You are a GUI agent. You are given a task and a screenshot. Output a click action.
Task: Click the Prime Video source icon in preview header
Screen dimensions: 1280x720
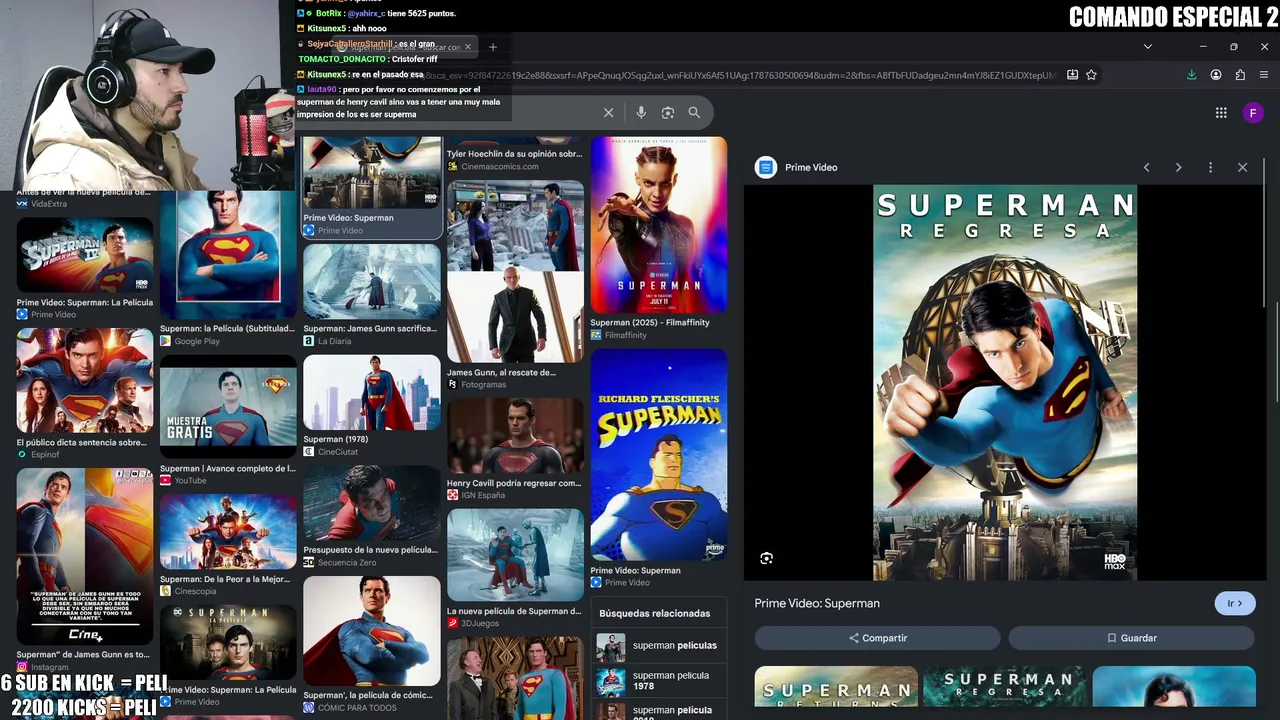pos(766,167)
